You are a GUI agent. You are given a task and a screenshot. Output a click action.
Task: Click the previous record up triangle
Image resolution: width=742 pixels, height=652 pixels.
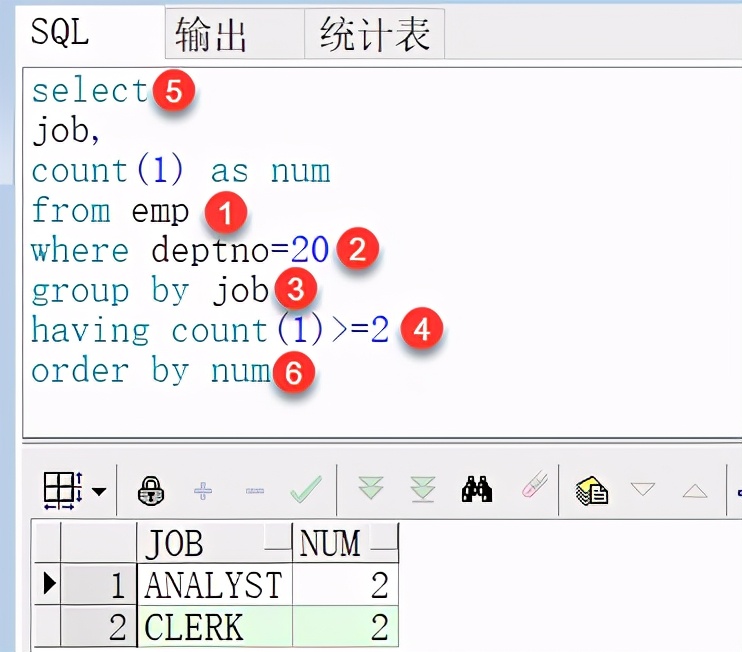click(695, 491)
